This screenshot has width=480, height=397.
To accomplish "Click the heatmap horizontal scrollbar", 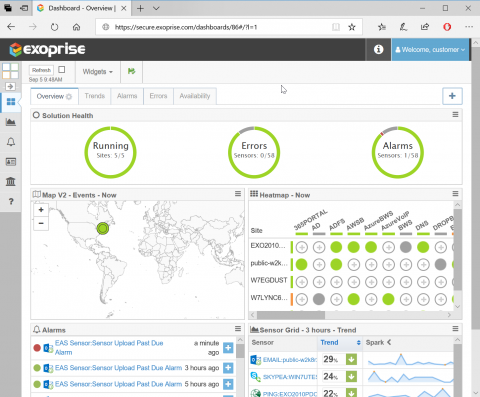I will pos(291,315).
